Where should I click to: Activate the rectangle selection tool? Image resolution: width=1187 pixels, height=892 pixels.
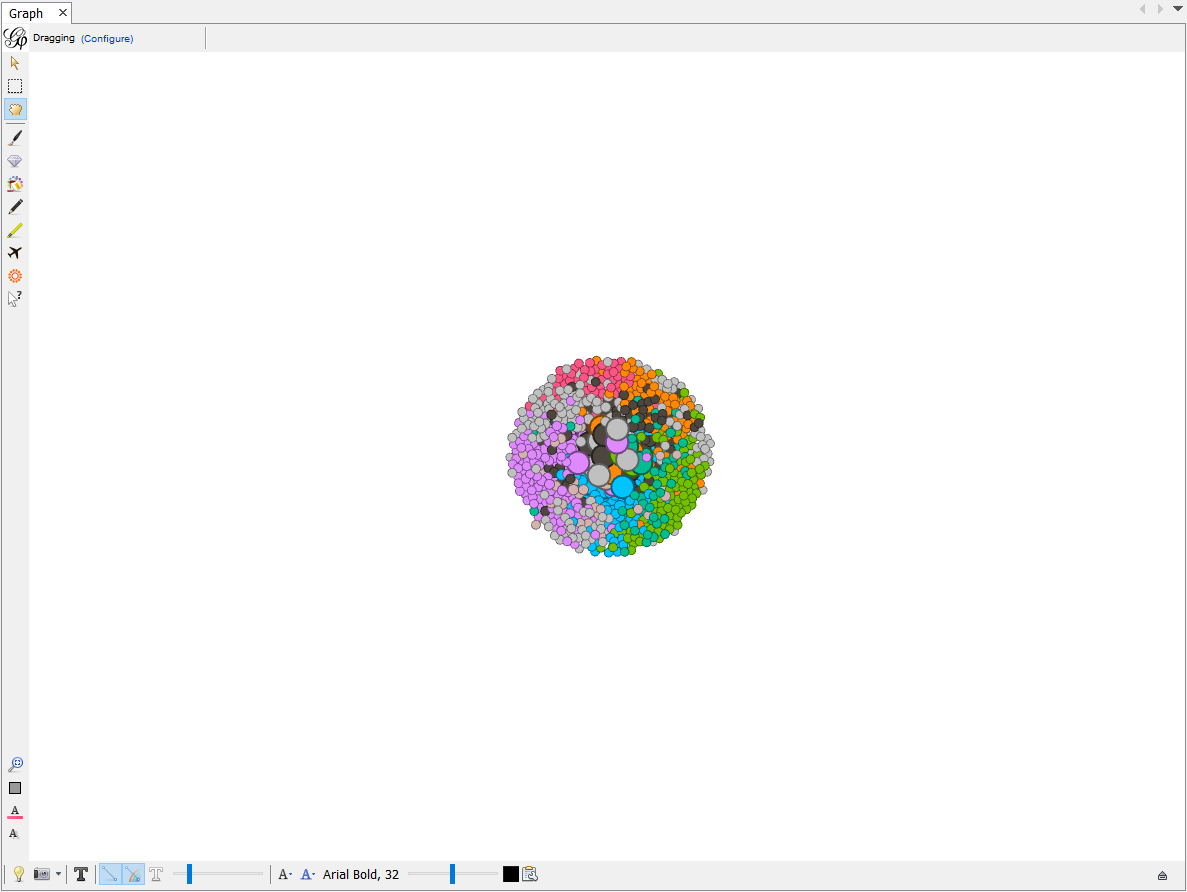point(15,86)
